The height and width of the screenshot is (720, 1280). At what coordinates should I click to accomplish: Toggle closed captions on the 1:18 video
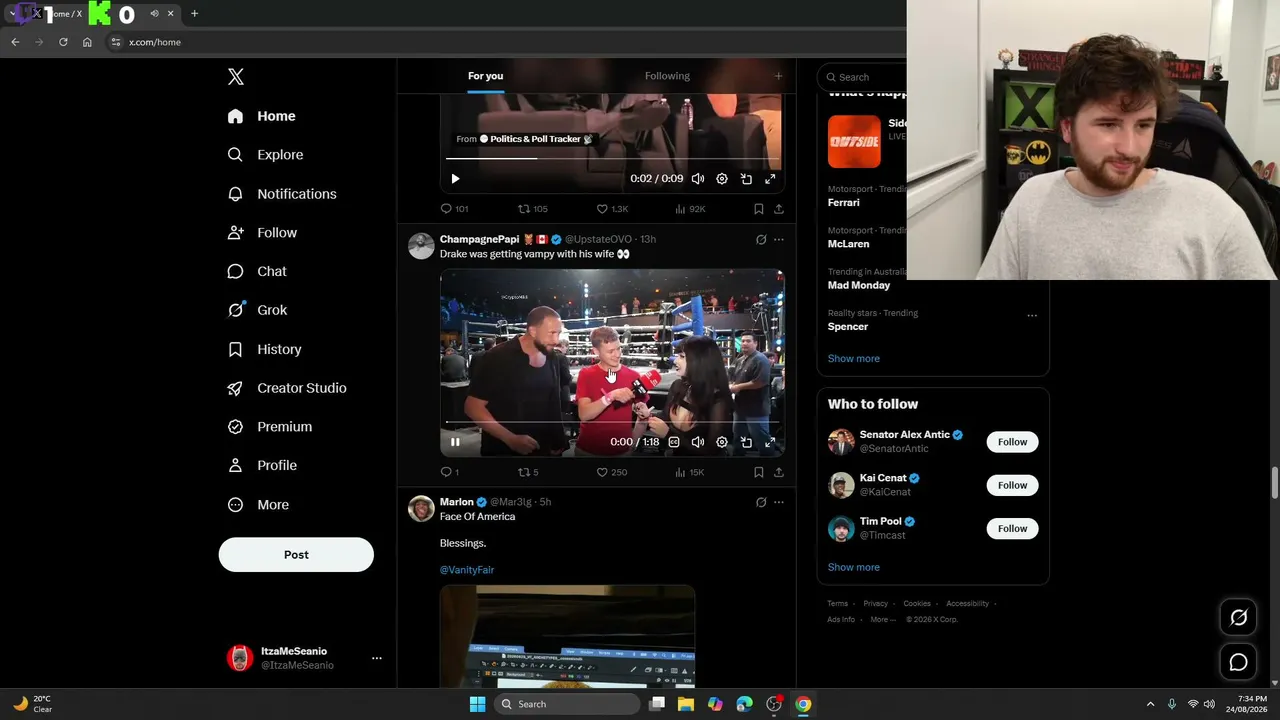coord(674,442)
